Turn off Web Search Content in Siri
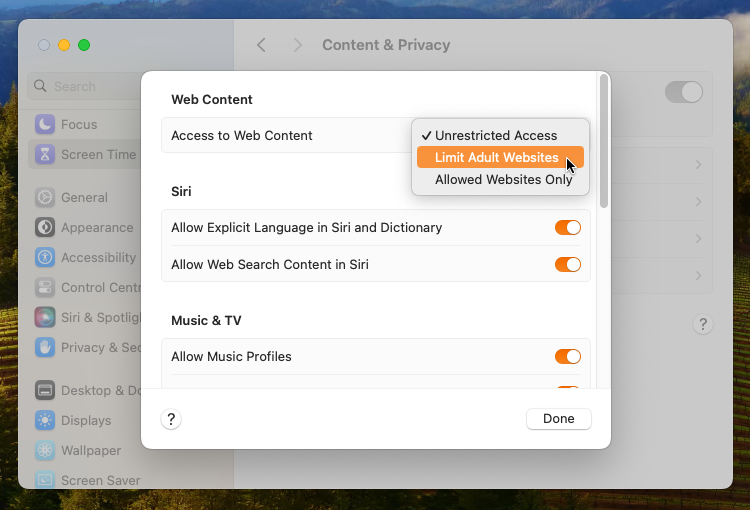 point(567,264)
